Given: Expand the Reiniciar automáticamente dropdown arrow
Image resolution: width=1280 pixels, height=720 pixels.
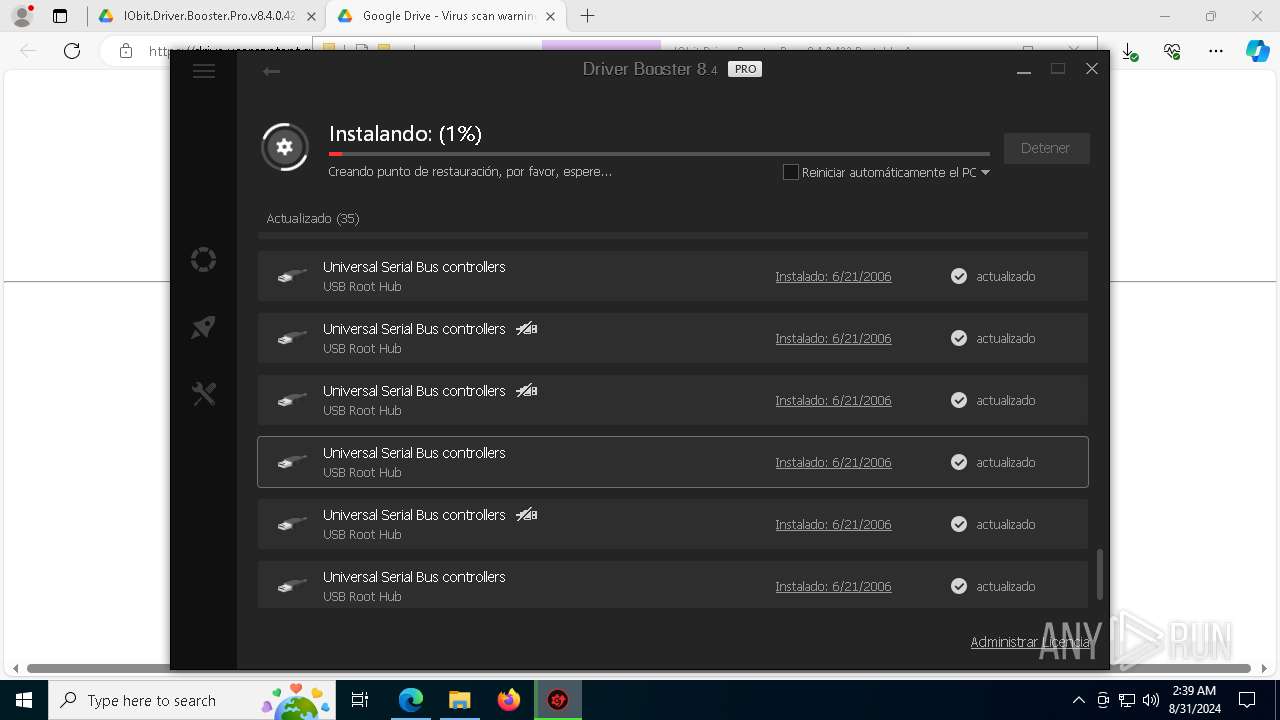Looking at the screenshot, I should coord(986,173).
